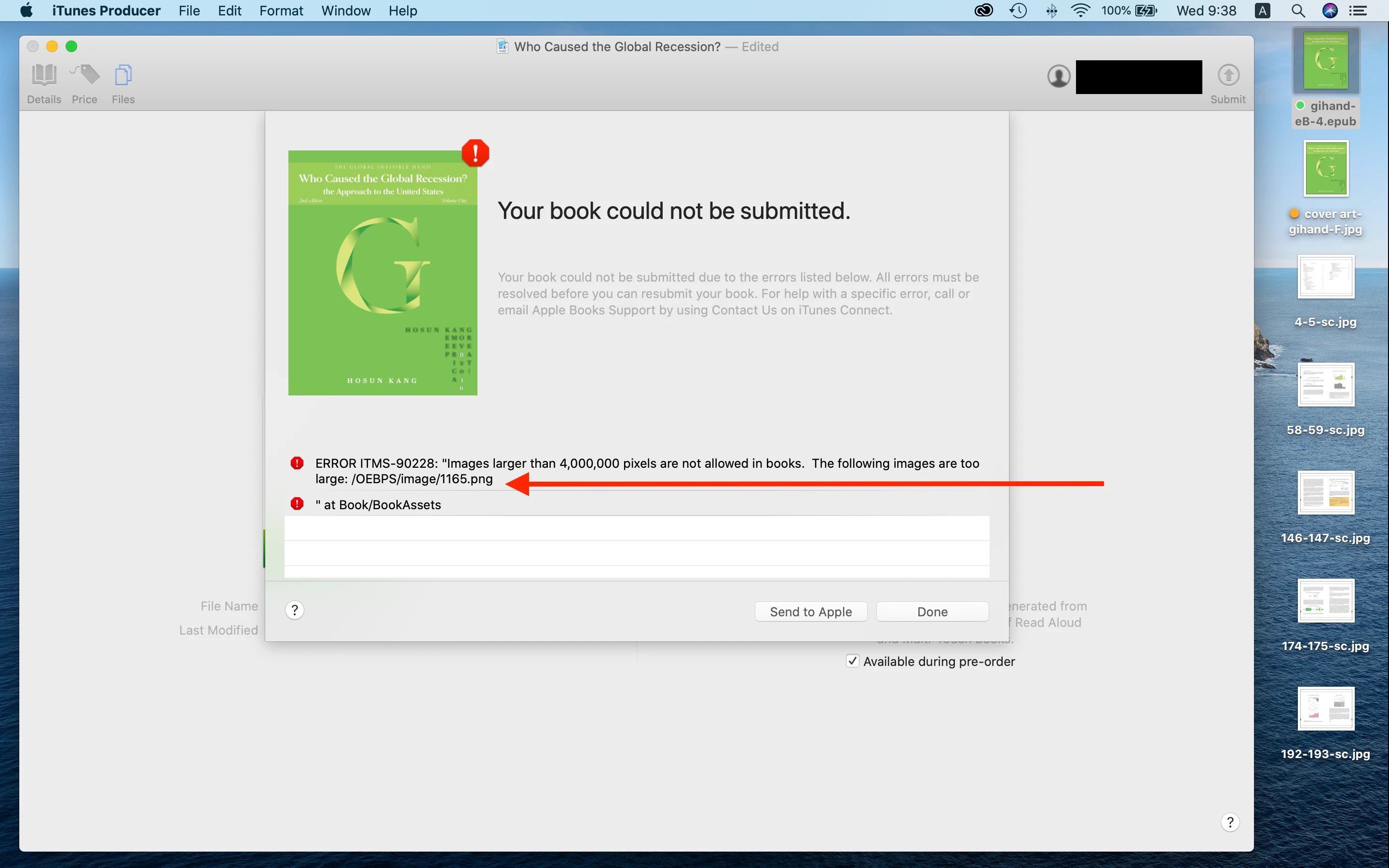This screenshot has height=868, width=1389.
Task: Select the 58-59-sc.jpg desktop thumbnail
Action: pyautogui.click(x=1325, y=386)
